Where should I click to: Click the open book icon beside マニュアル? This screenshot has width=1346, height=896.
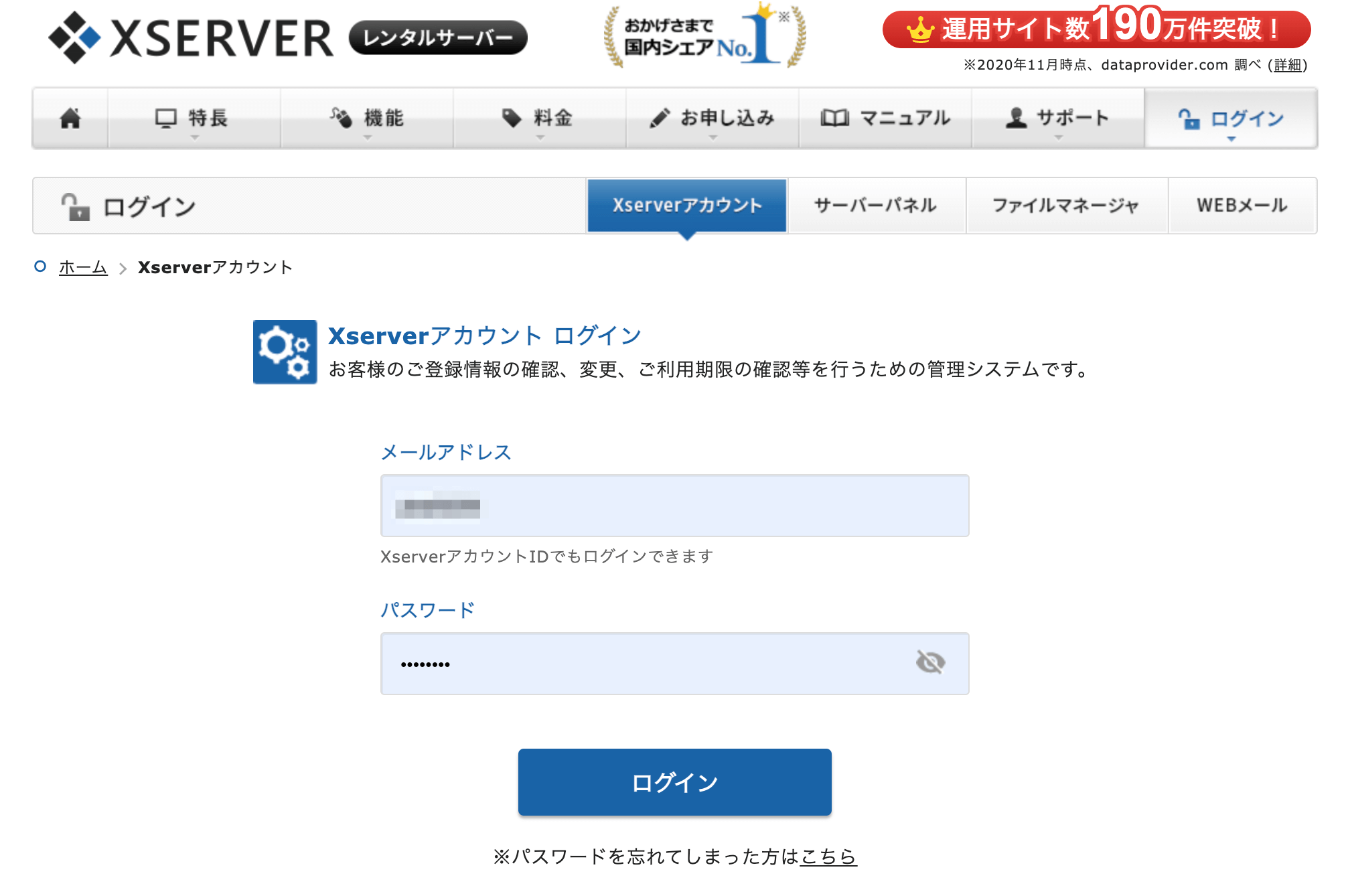point(835,119)
